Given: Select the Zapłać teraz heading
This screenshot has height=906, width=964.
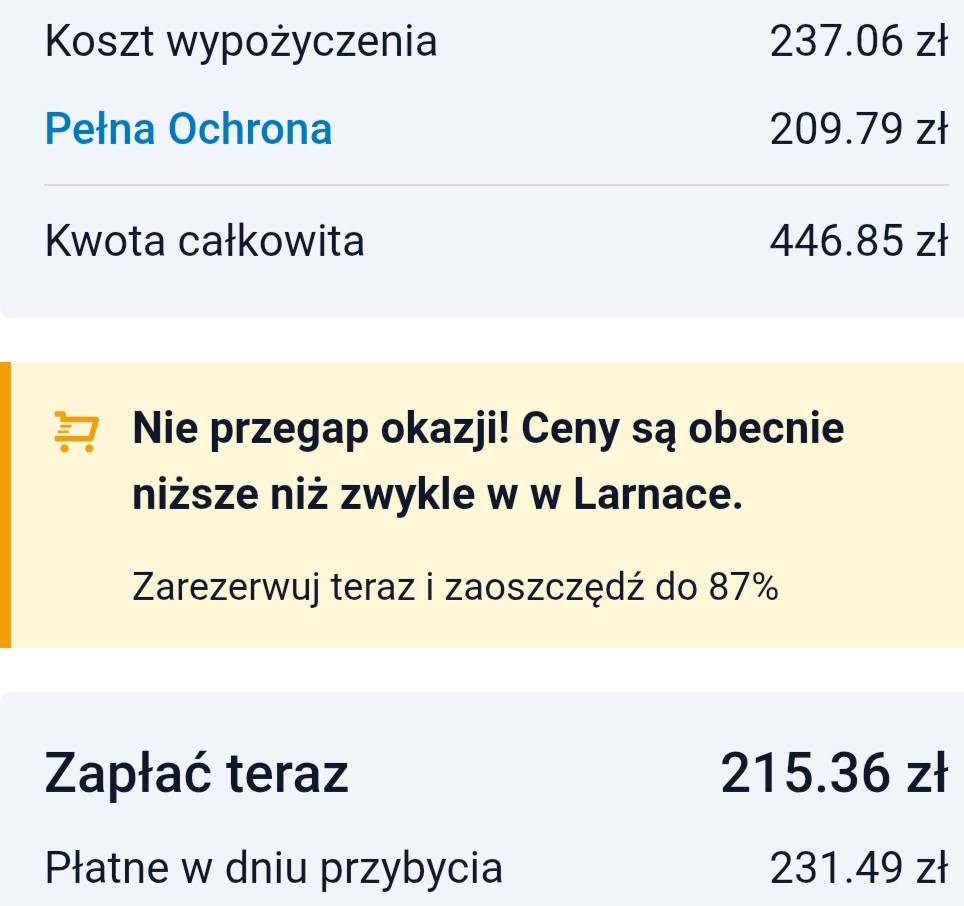Looking at the screenshot, I should [x=197, y=773].
